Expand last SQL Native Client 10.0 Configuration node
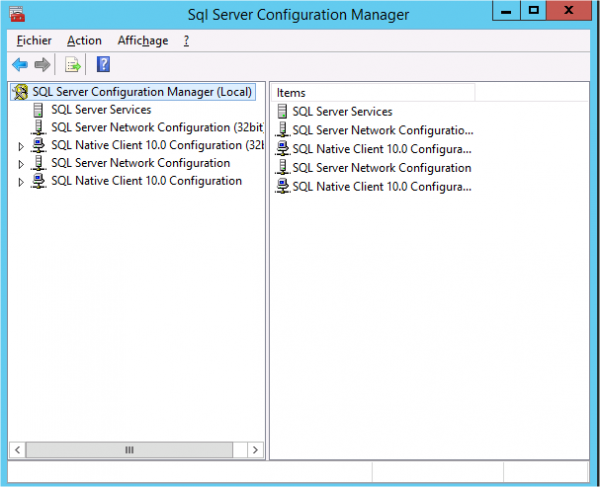Image resolution: width=600 pixels, height=487 pixels. 21,182
